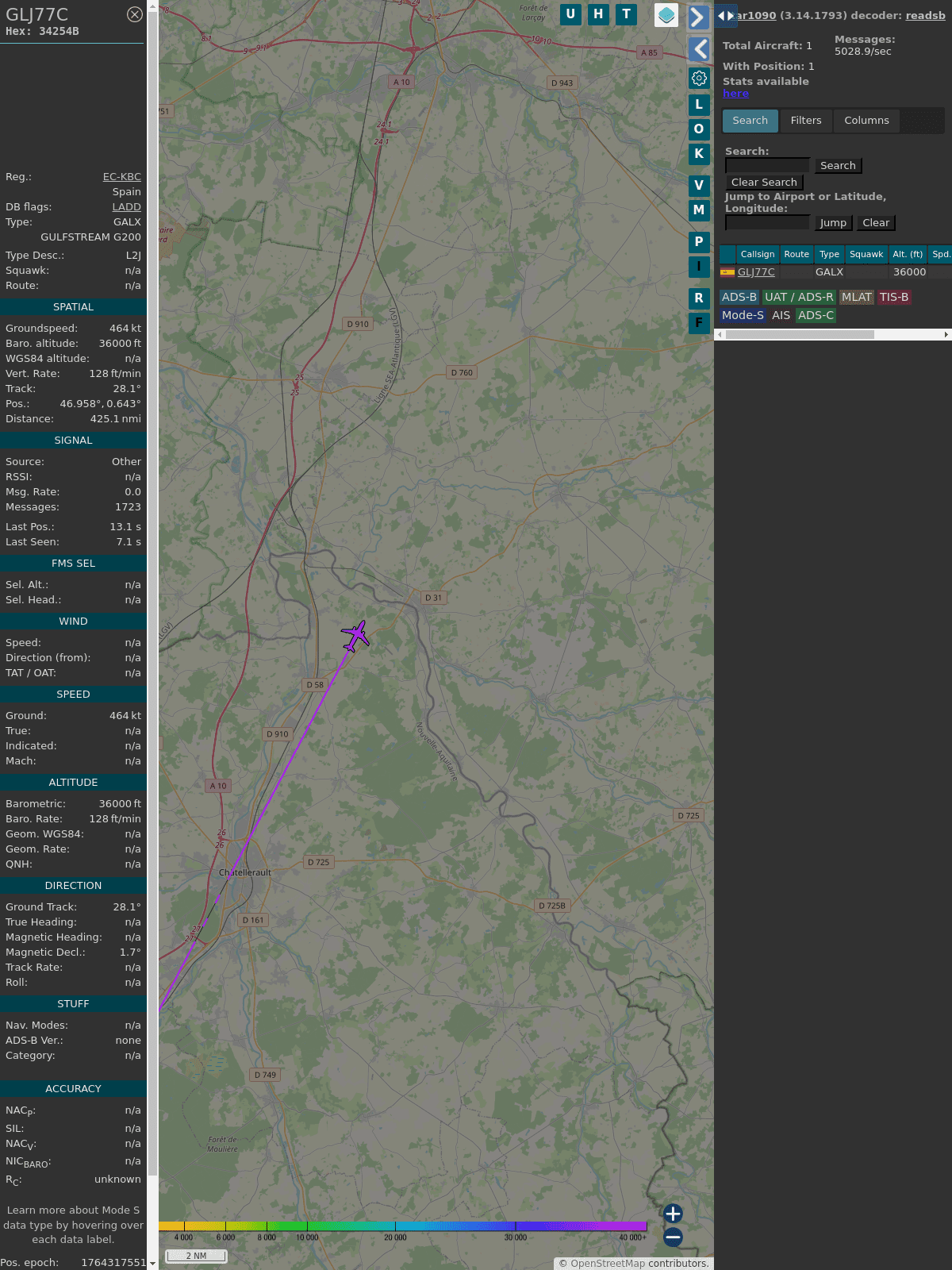The image size is (952, 1270).
Task: Toggle the ADS-B source legend
Action: [x=739, y=297]
